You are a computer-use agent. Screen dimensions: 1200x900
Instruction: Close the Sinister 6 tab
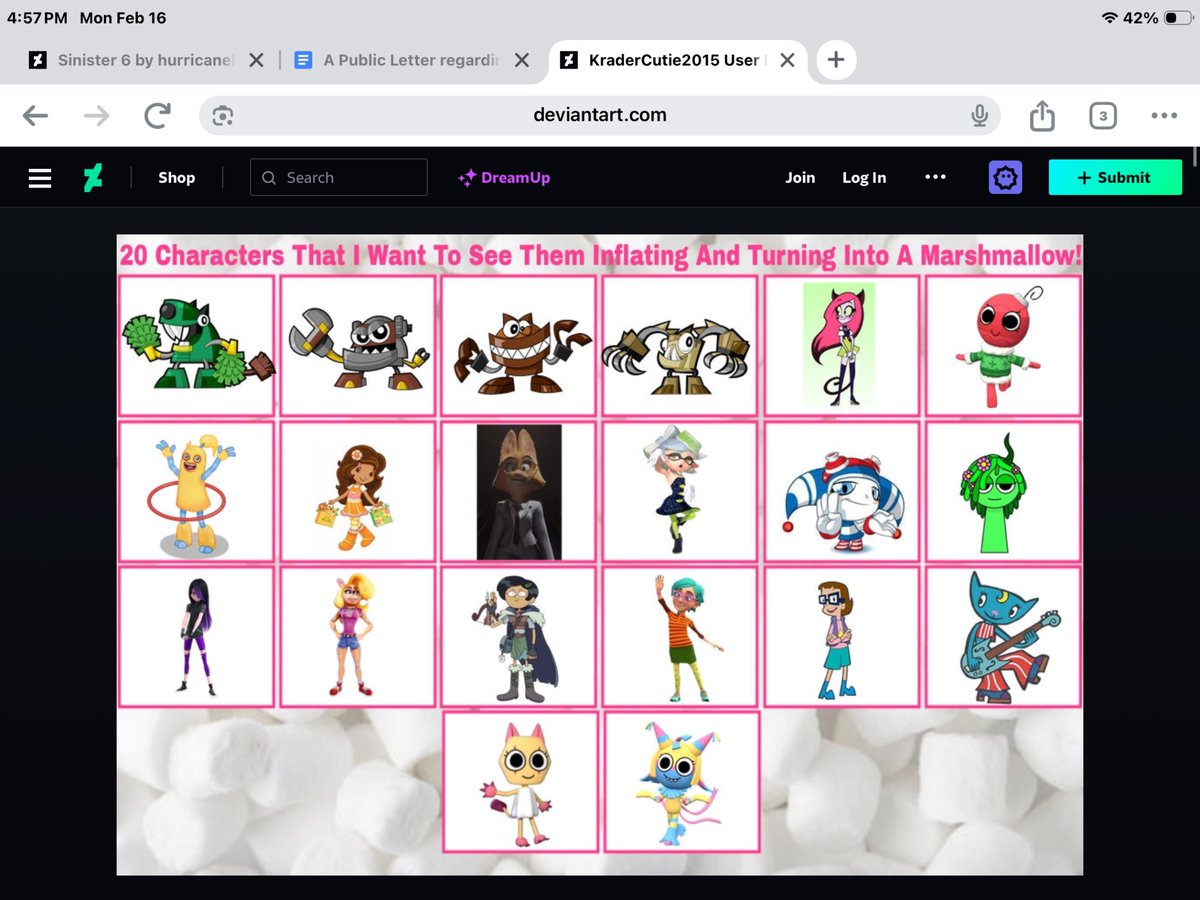tap(256, 60)
